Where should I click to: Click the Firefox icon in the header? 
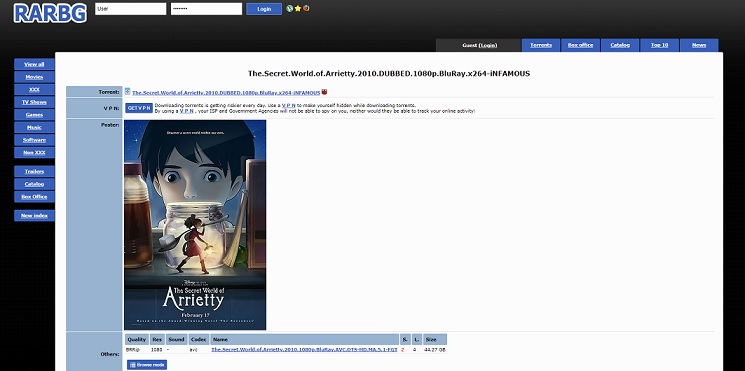pyautogui.click(x=306, y=9)
